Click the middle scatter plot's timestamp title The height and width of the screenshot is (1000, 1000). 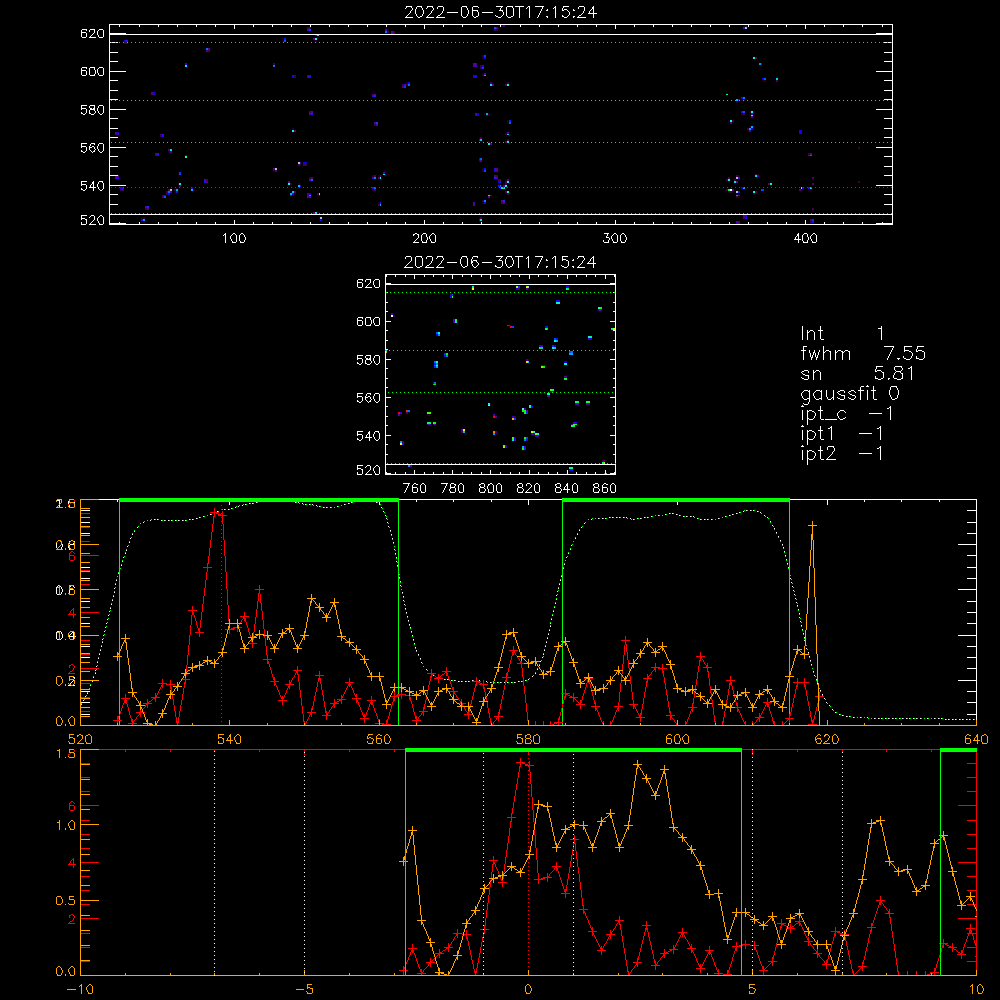[x=500, y=262]
